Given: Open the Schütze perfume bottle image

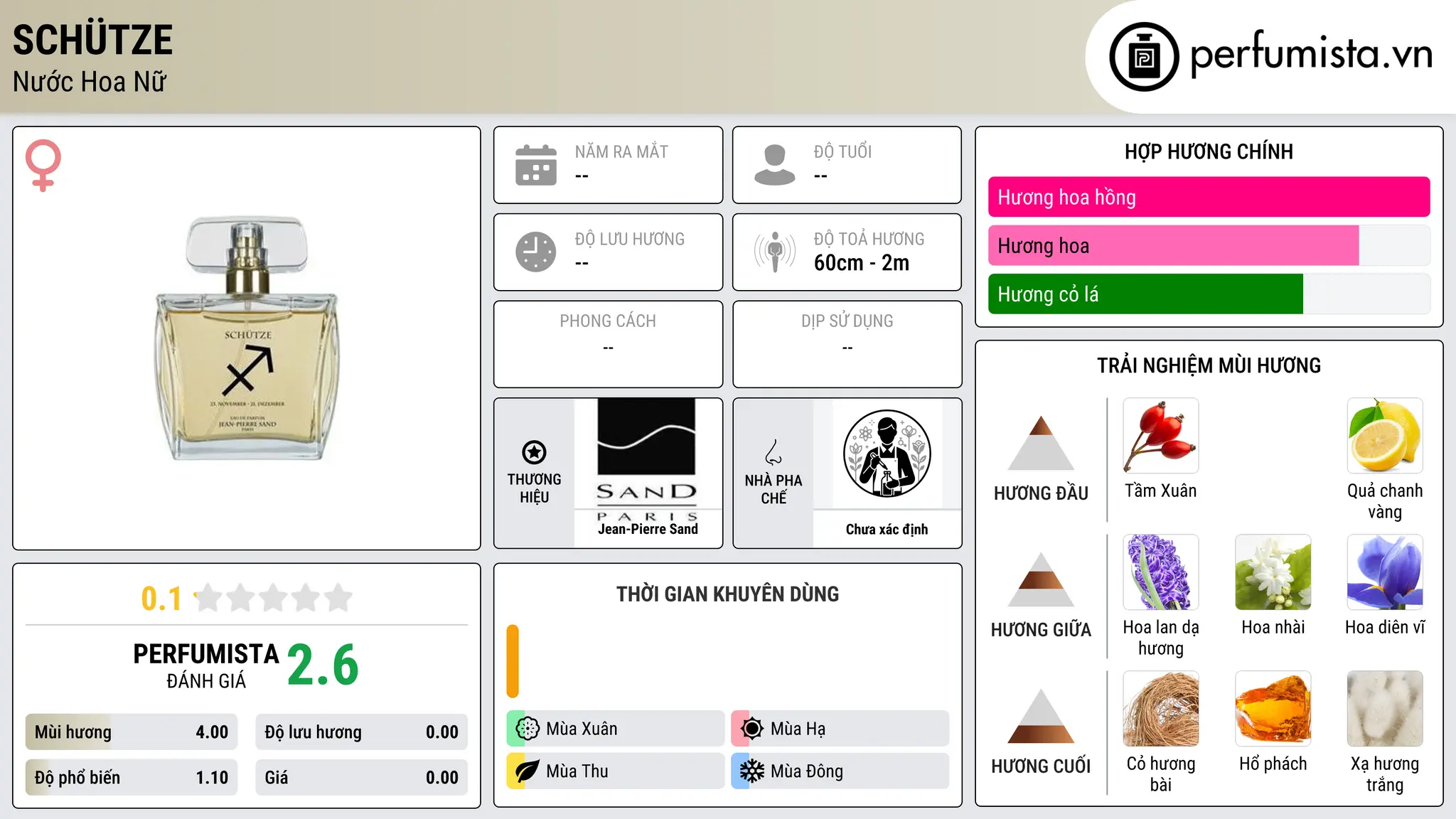Looking at the screenshot, I should pyautogui.click(x=247, y=338).
